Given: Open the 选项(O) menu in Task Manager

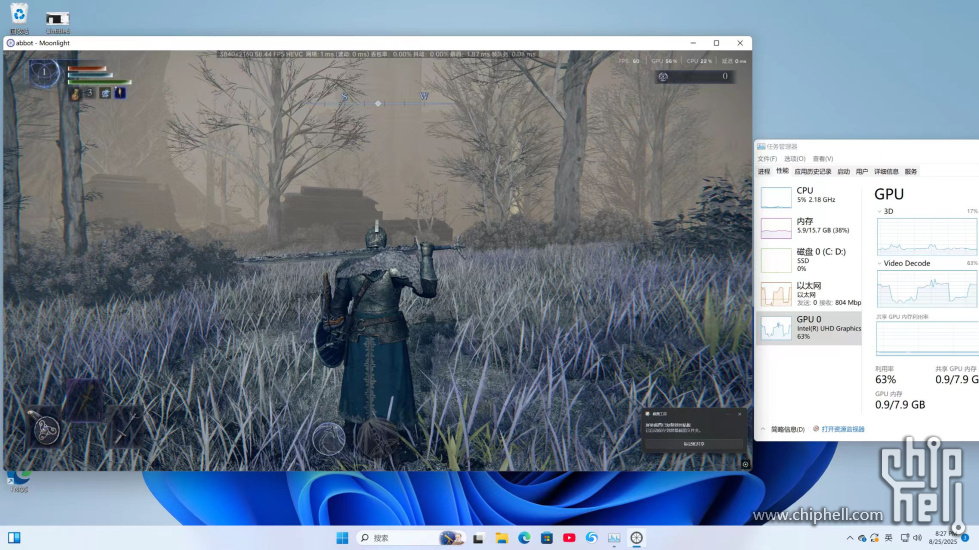Looking at the screenshot, I should [794, 159].
